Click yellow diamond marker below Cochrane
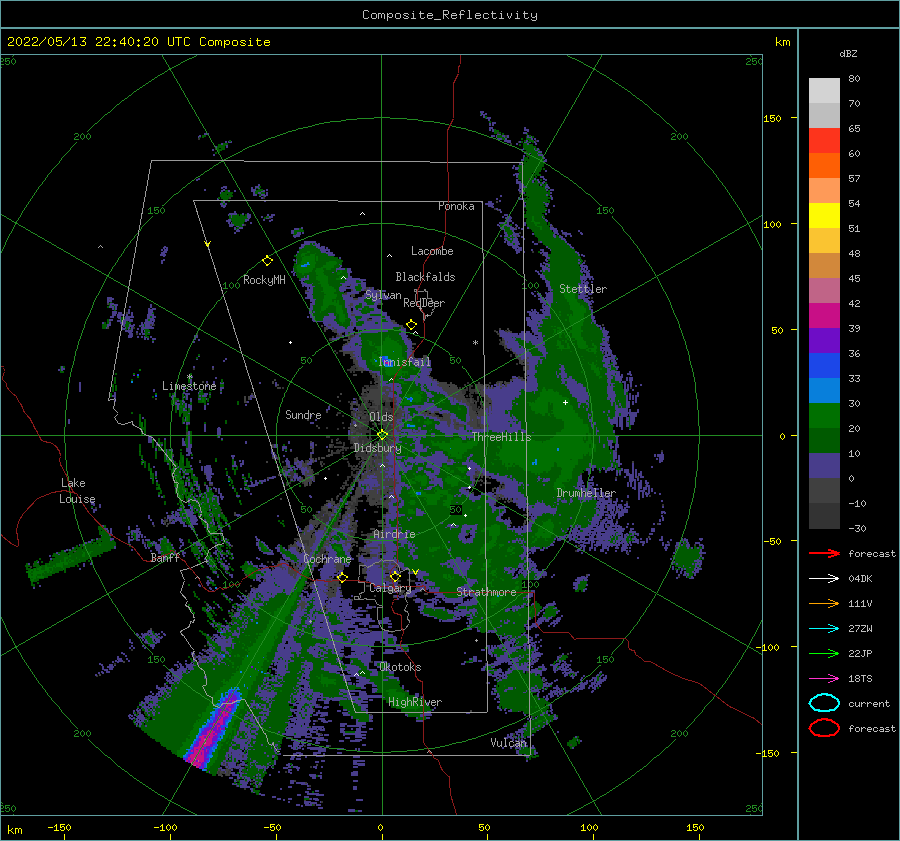 [x=342, y=577]
